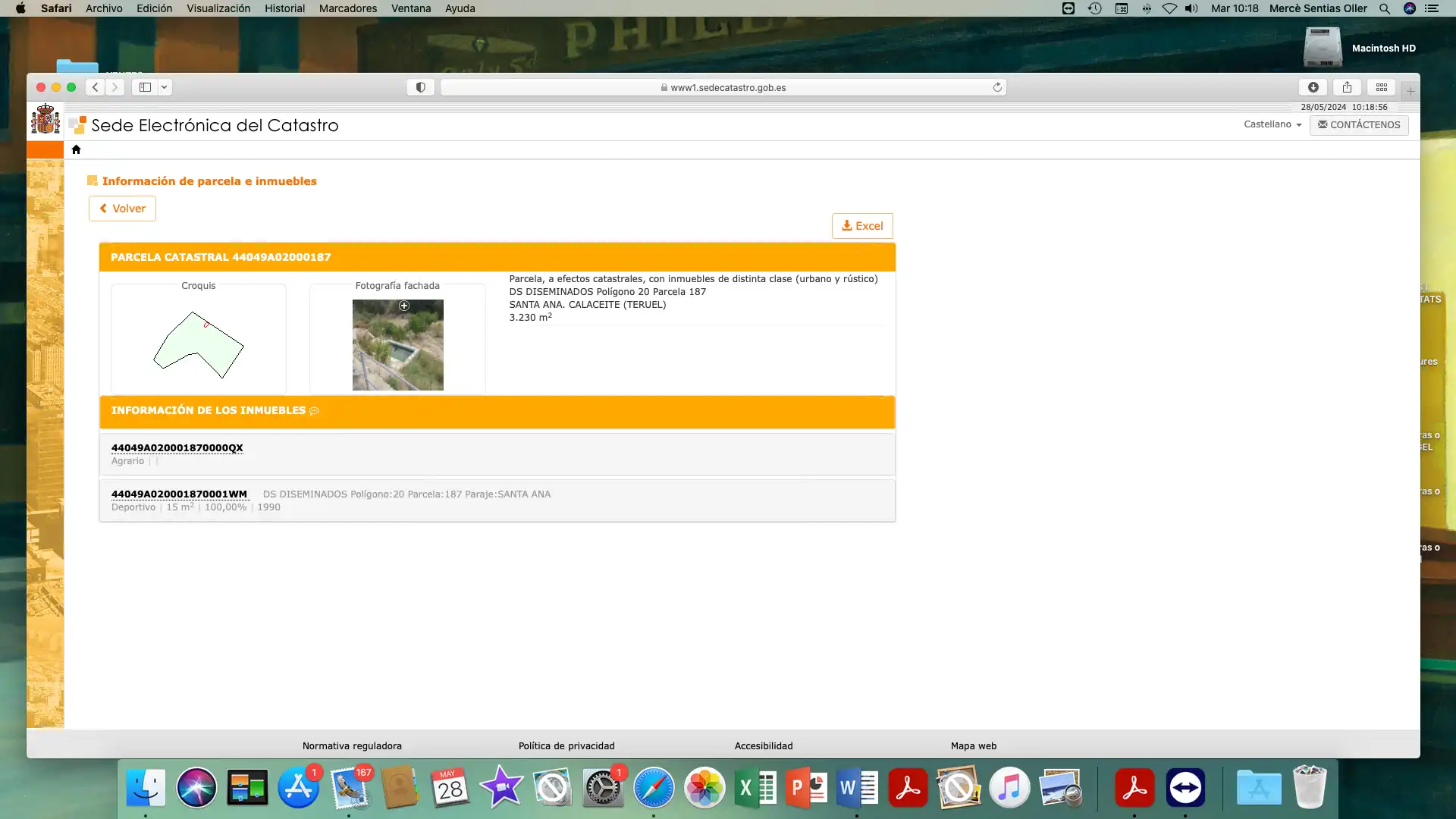1456x819 pixels.
Task: Open the Apple menu
Action: [x=20, y=8]
